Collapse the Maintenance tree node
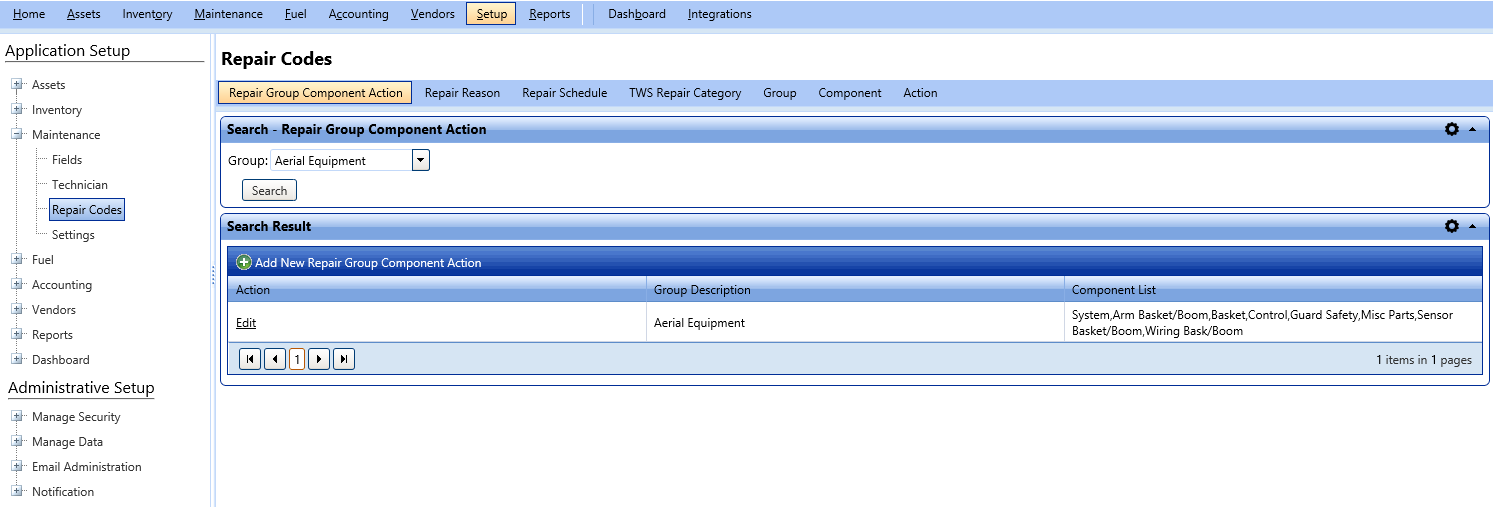Screen dimensions: 1493x507 point(17,135)
